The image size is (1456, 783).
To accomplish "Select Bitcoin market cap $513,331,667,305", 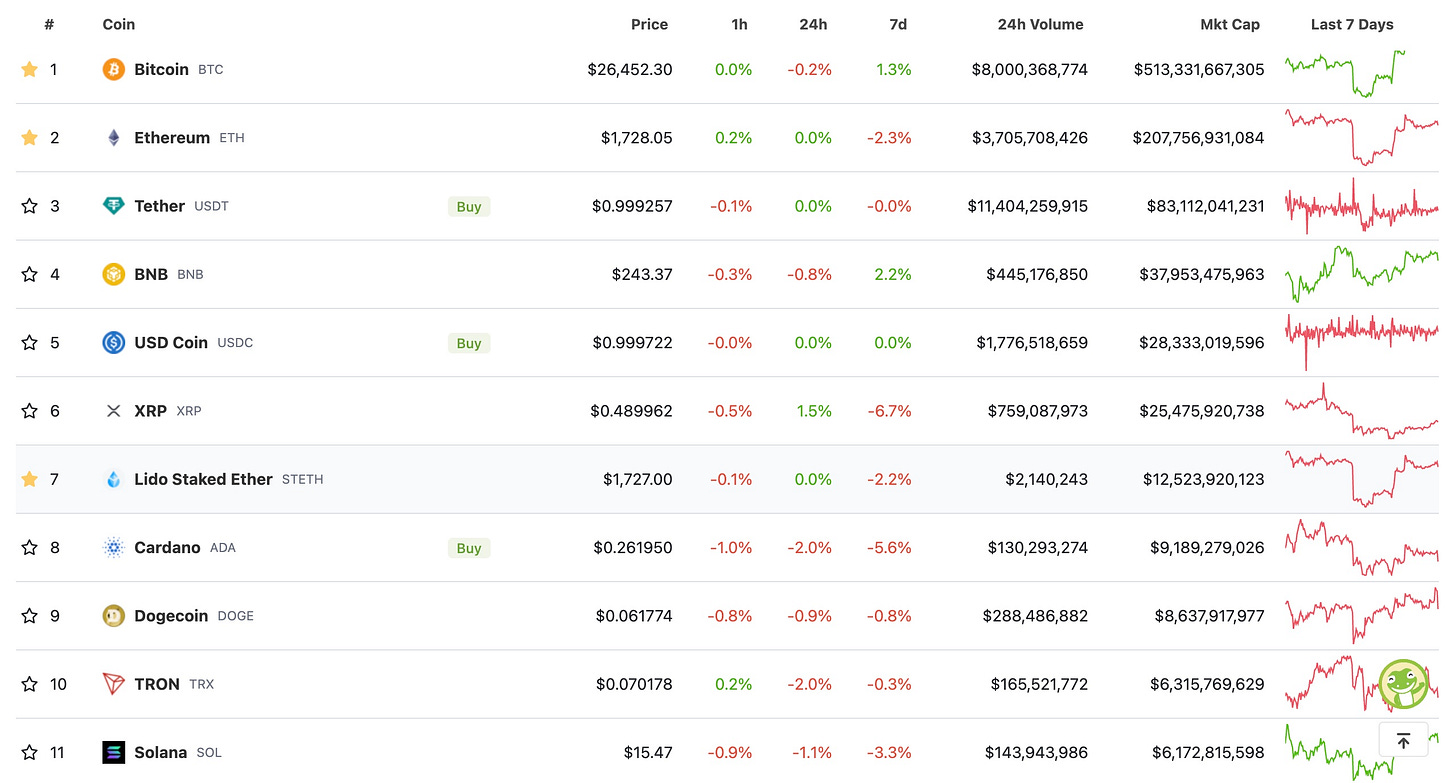I will click(1199, 69).
